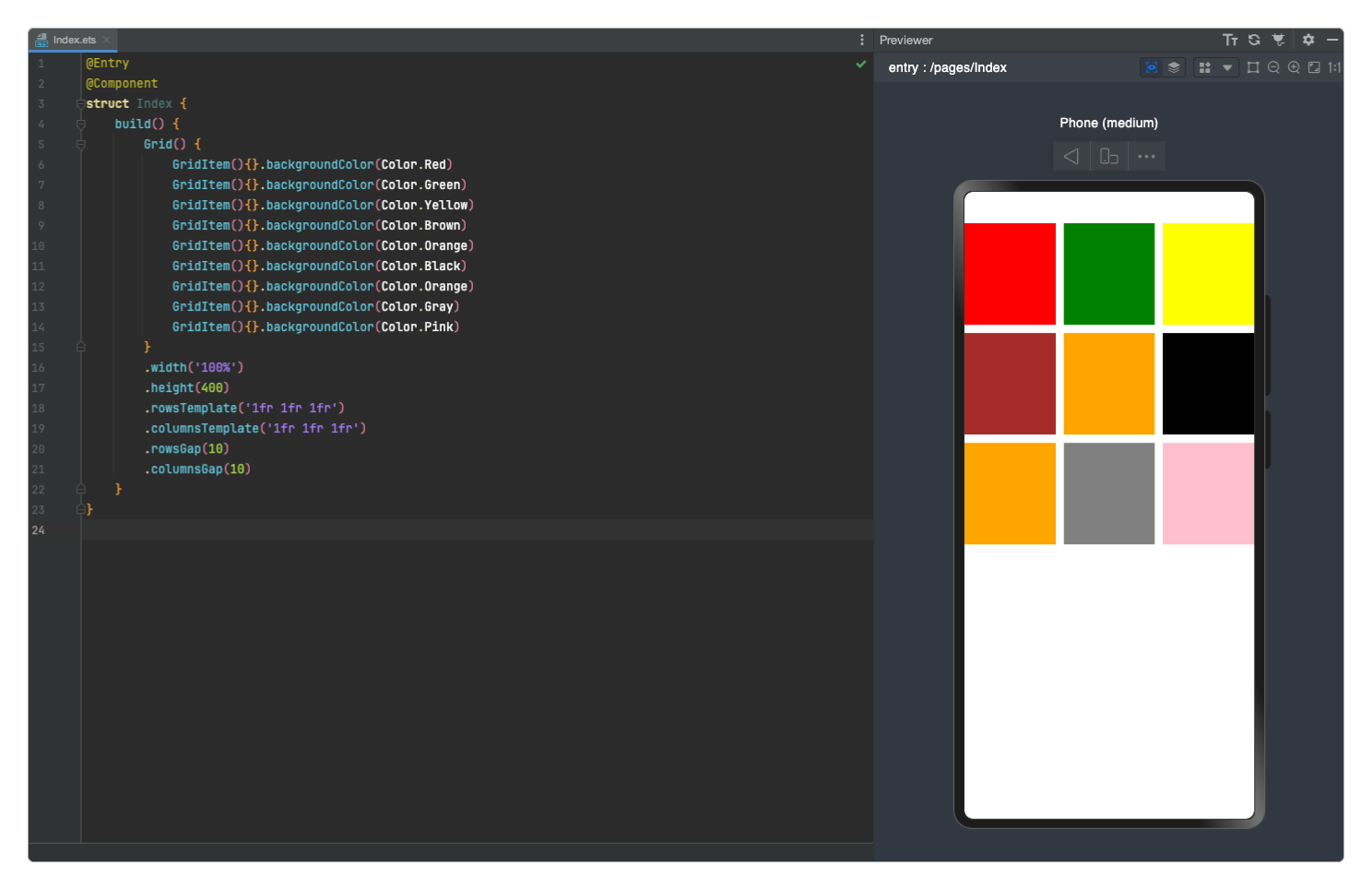Reset preview zoom to 1:1
The height and width of the screenshot is (890, 1372).
coord(1334,67)
